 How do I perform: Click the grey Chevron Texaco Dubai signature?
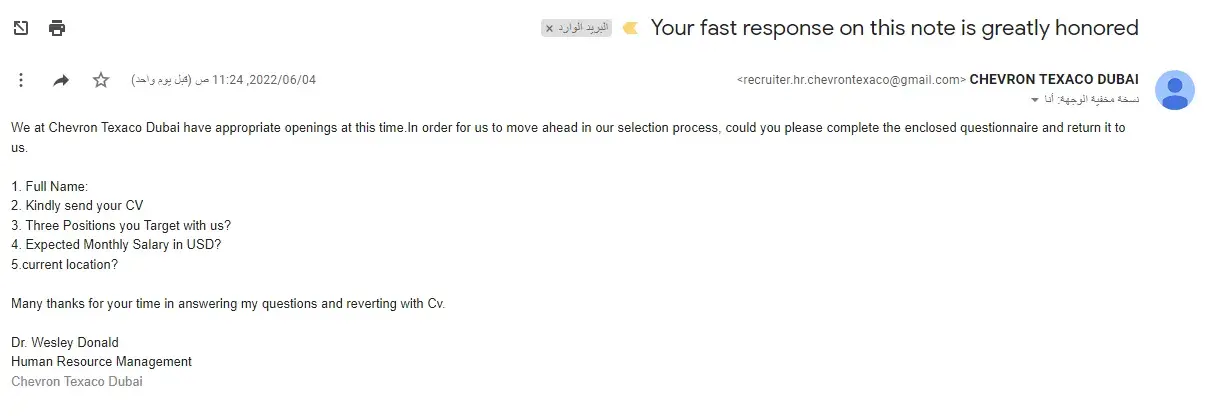77,381
